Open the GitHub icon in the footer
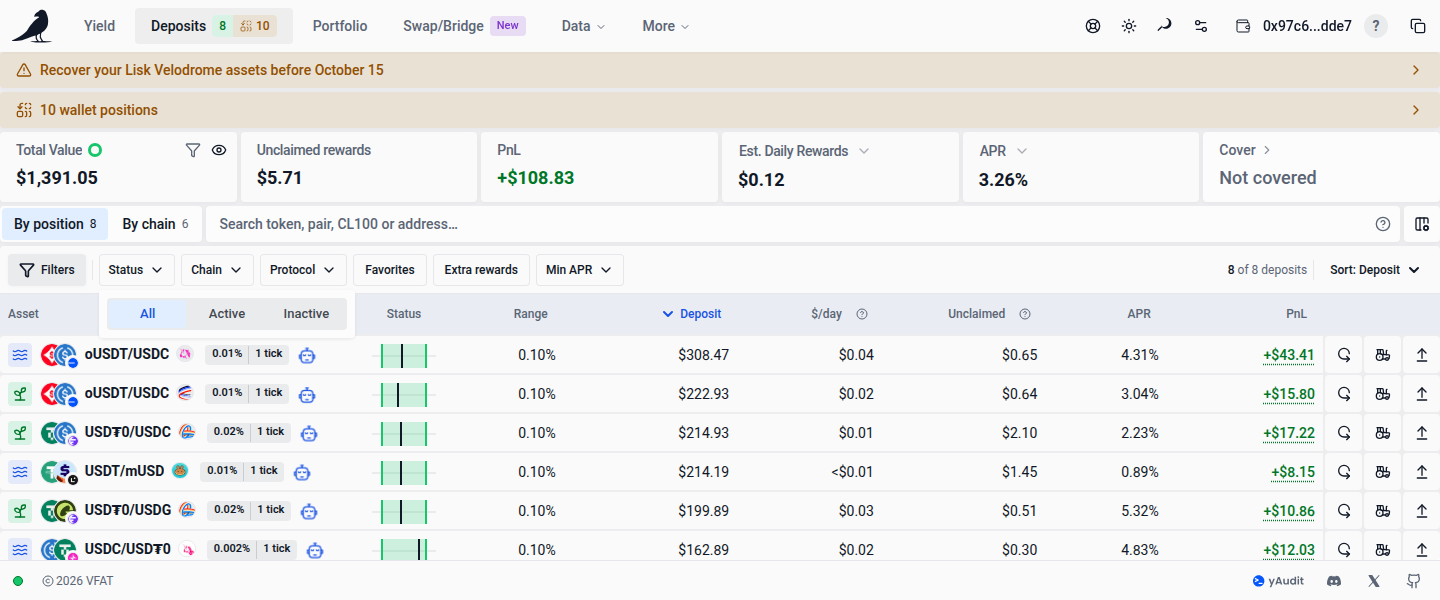 [x=1413, y=581]
